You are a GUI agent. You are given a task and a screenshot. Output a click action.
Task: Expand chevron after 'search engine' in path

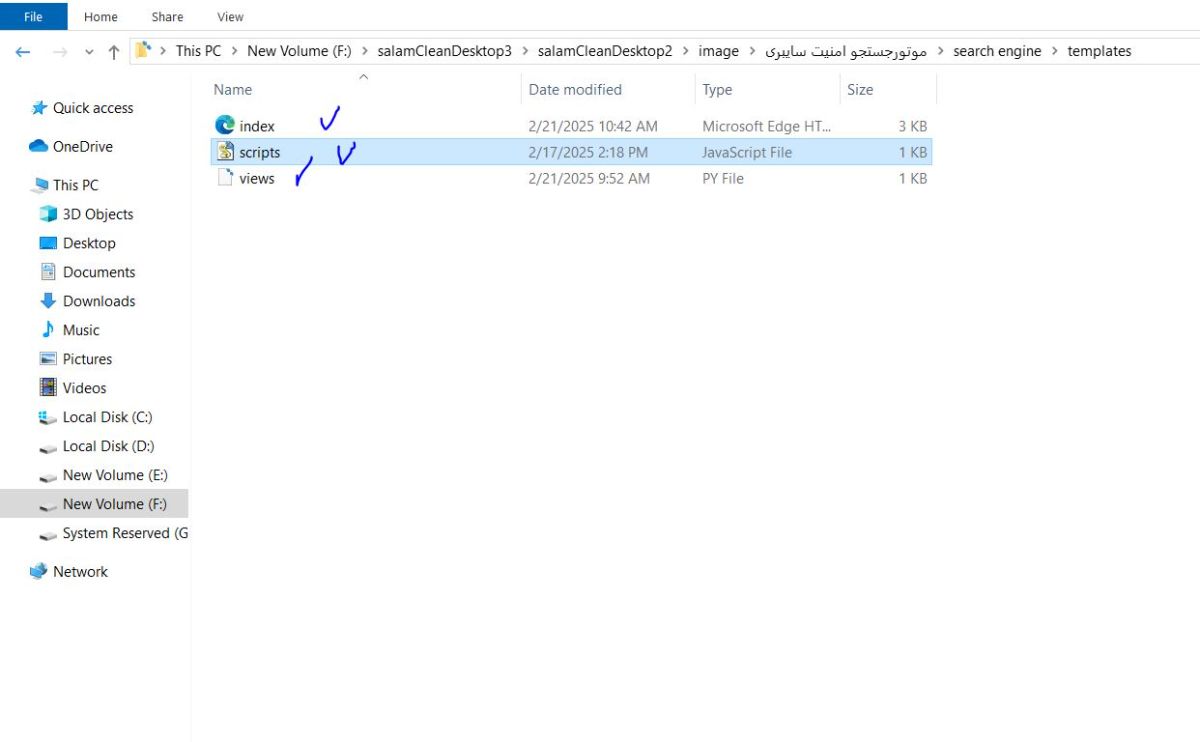coord(1054,51)
